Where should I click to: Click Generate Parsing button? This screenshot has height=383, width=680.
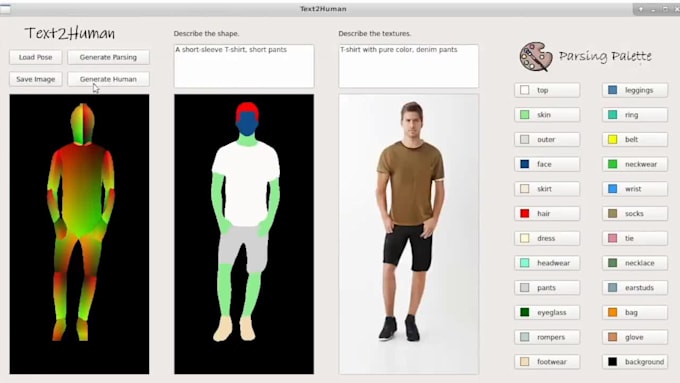click(x=108, y=57)
